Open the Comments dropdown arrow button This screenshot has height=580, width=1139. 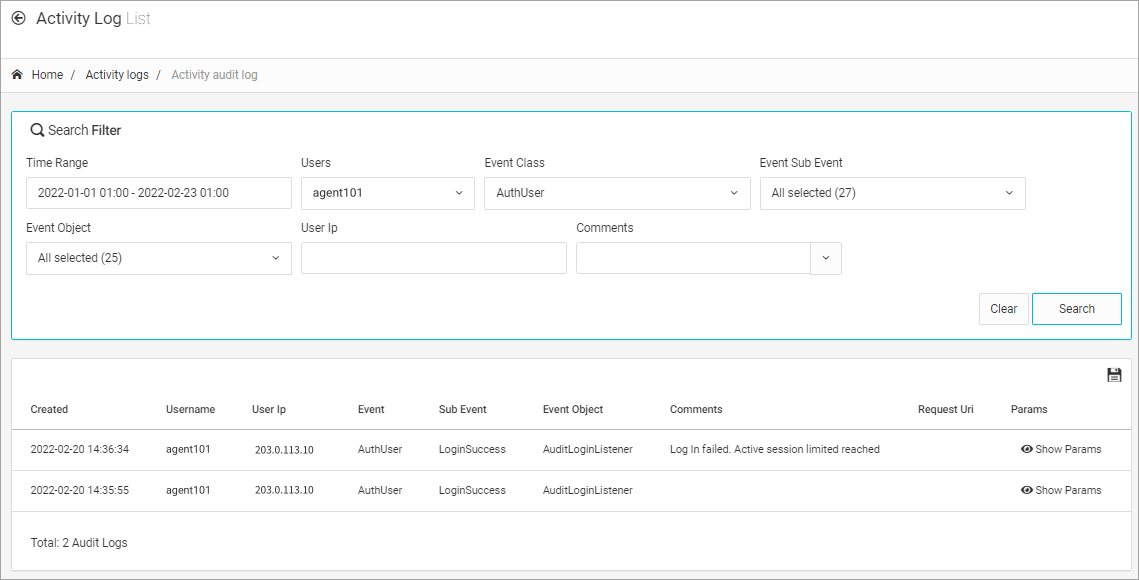(826, 258)
